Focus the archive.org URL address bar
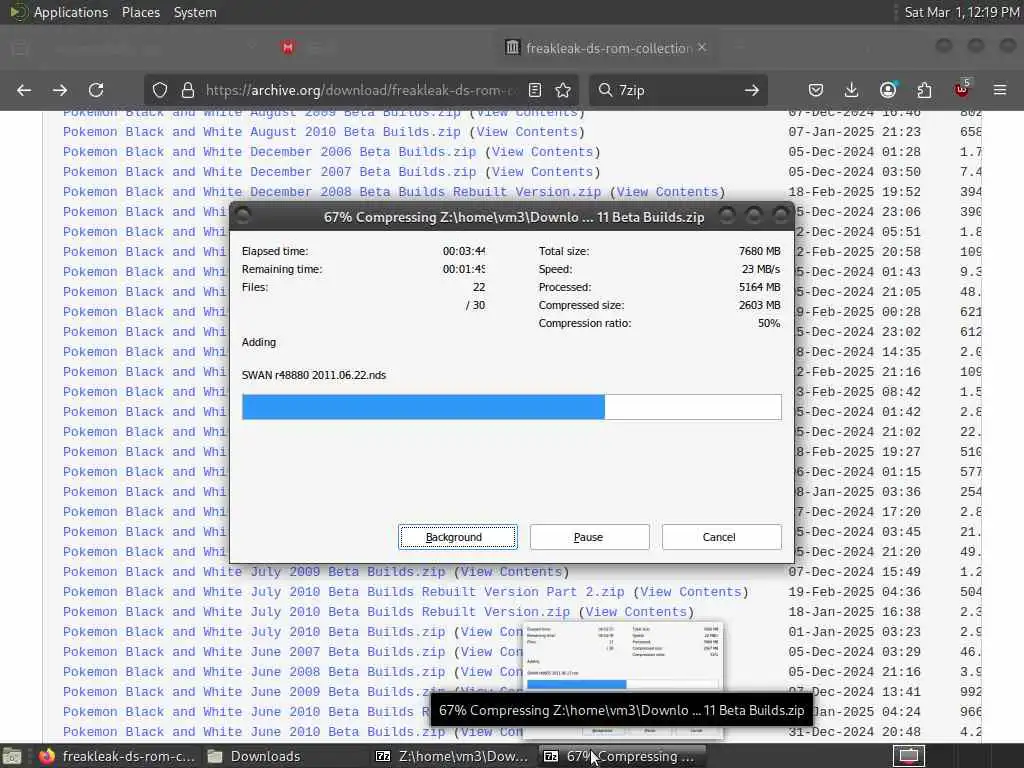The height and width of the screenshot is (768, 1024). [361, 90]
